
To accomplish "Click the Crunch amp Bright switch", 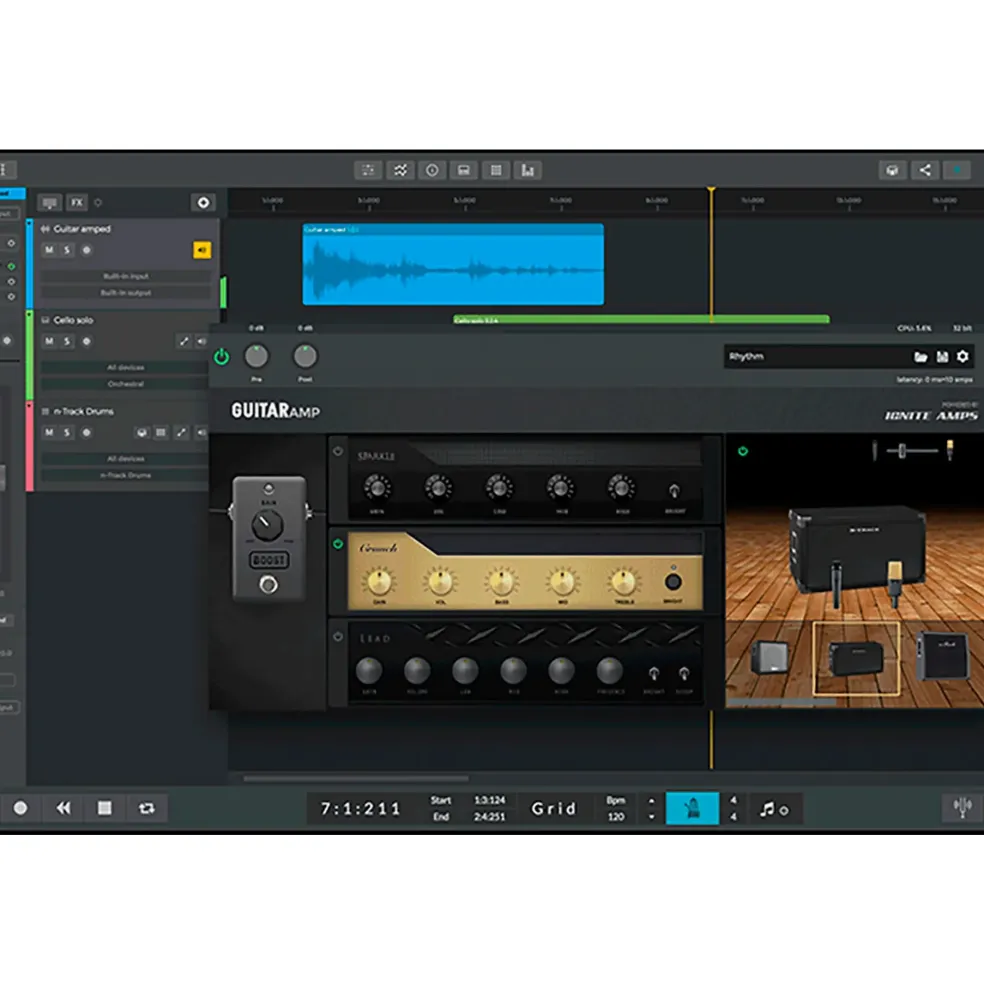I will pyautogui.click(x=673, y=582).
